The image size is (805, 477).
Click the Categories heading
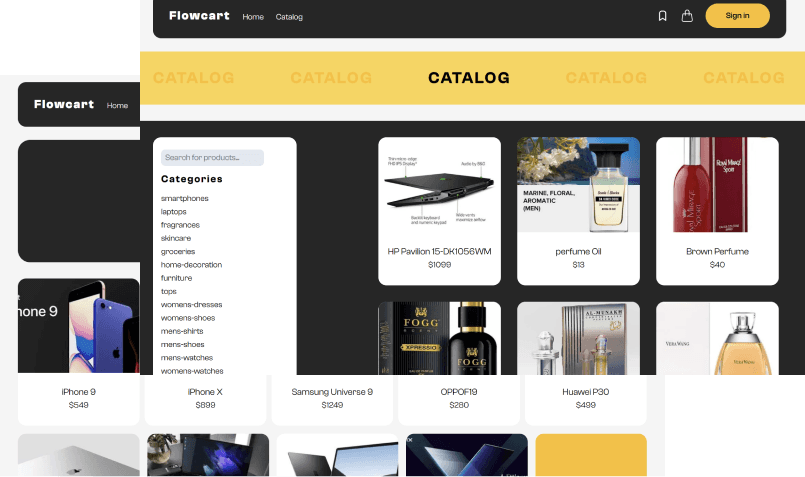[x=191, y=179]
